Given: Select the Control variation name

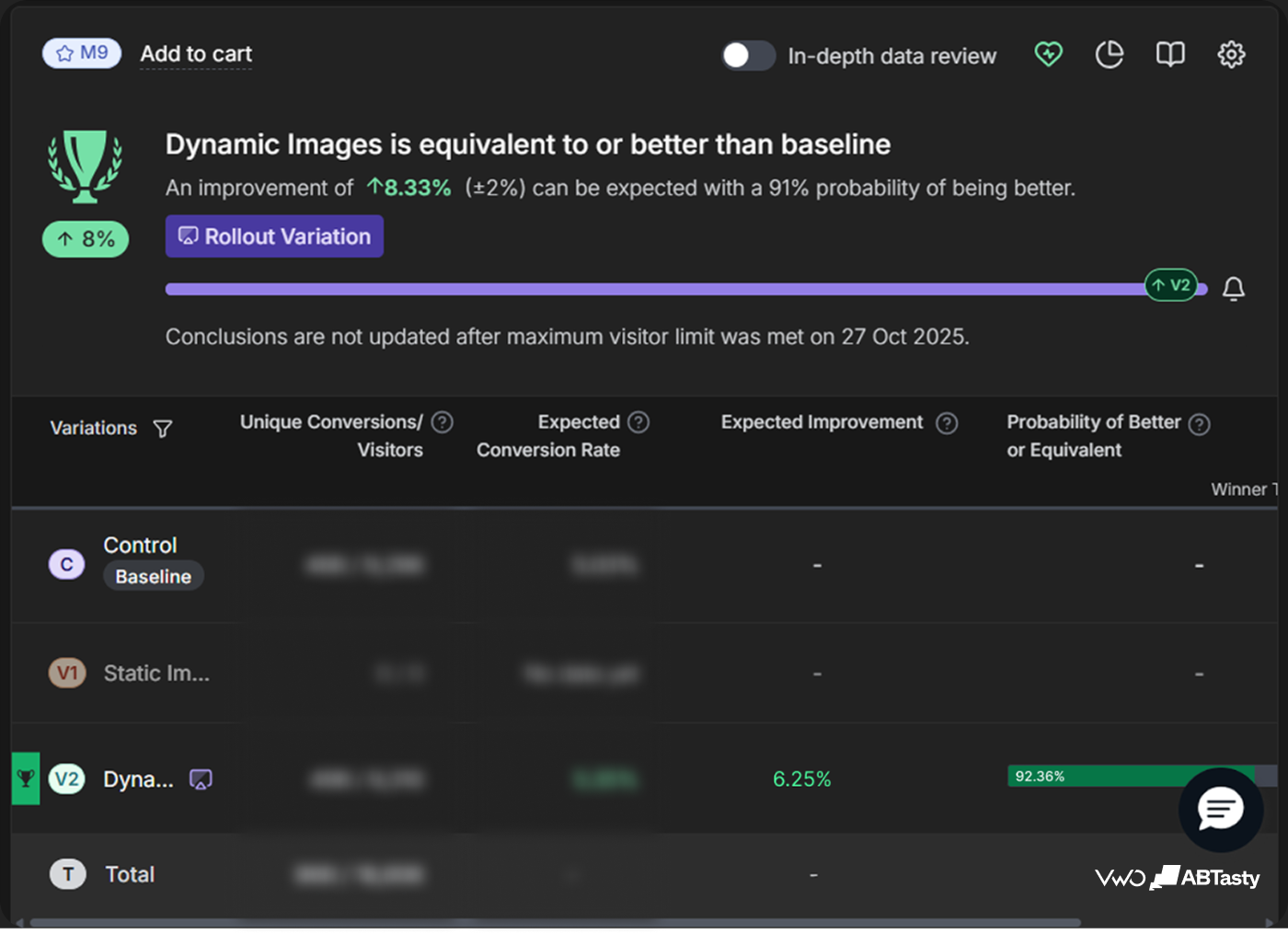Looking at the screenshot, I should 140,545.
